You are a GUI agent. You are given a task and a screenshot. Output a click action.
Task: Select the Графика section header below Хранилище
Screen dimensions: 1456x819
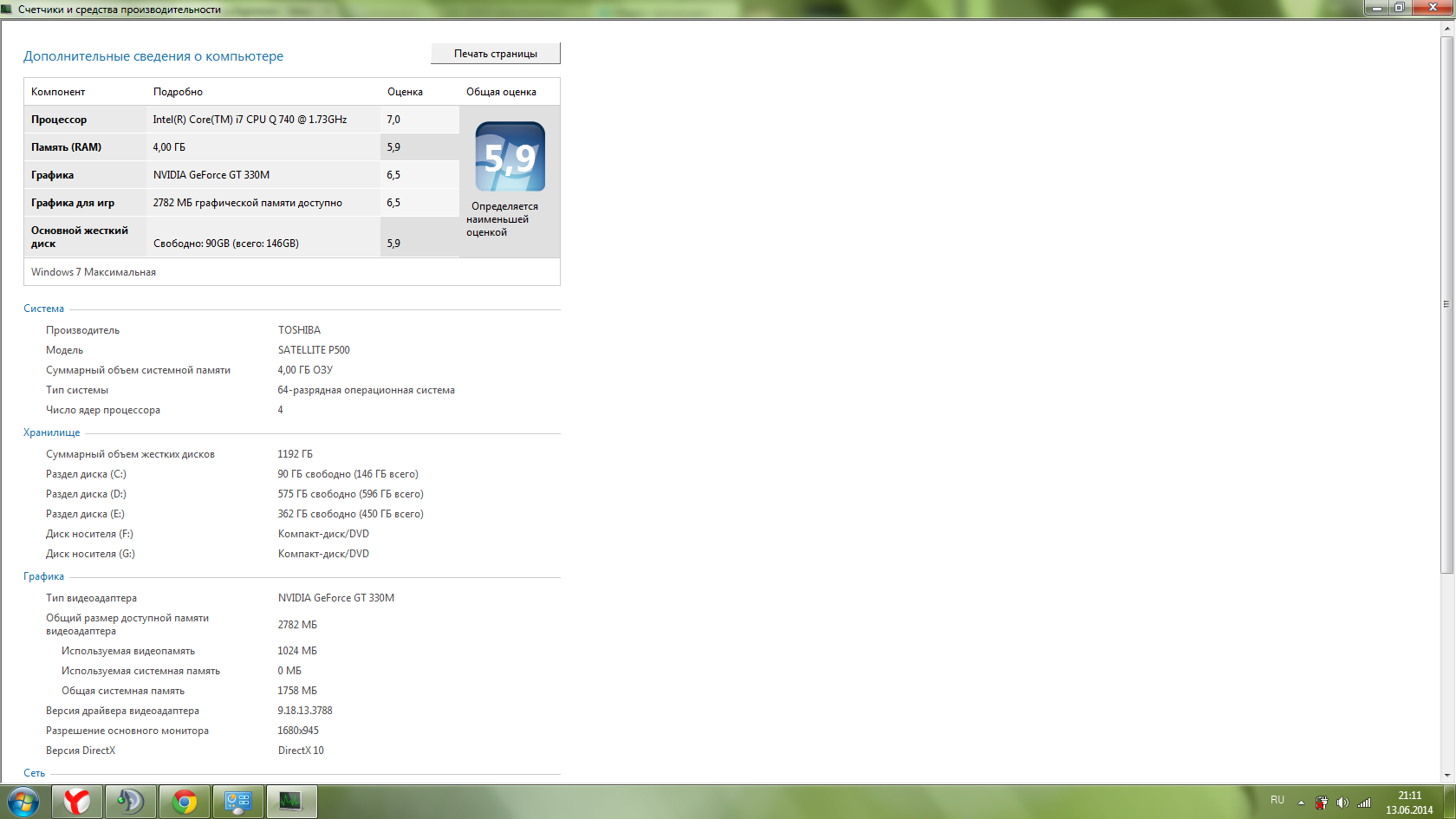click(43, 576)
